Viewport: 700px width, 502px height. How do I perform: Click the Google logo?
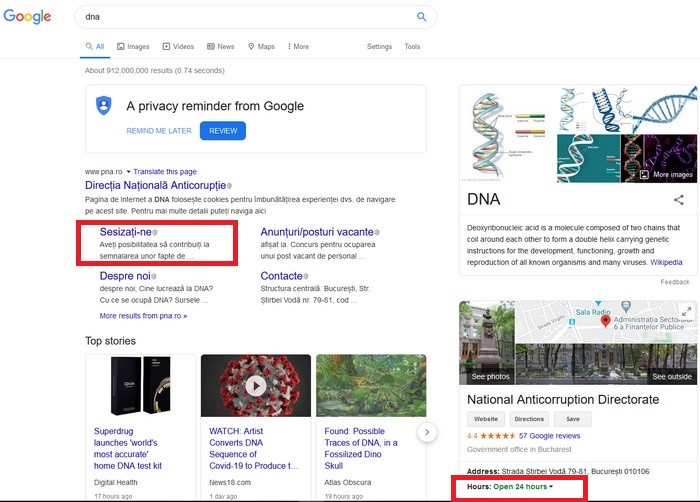tap(27, 17)
